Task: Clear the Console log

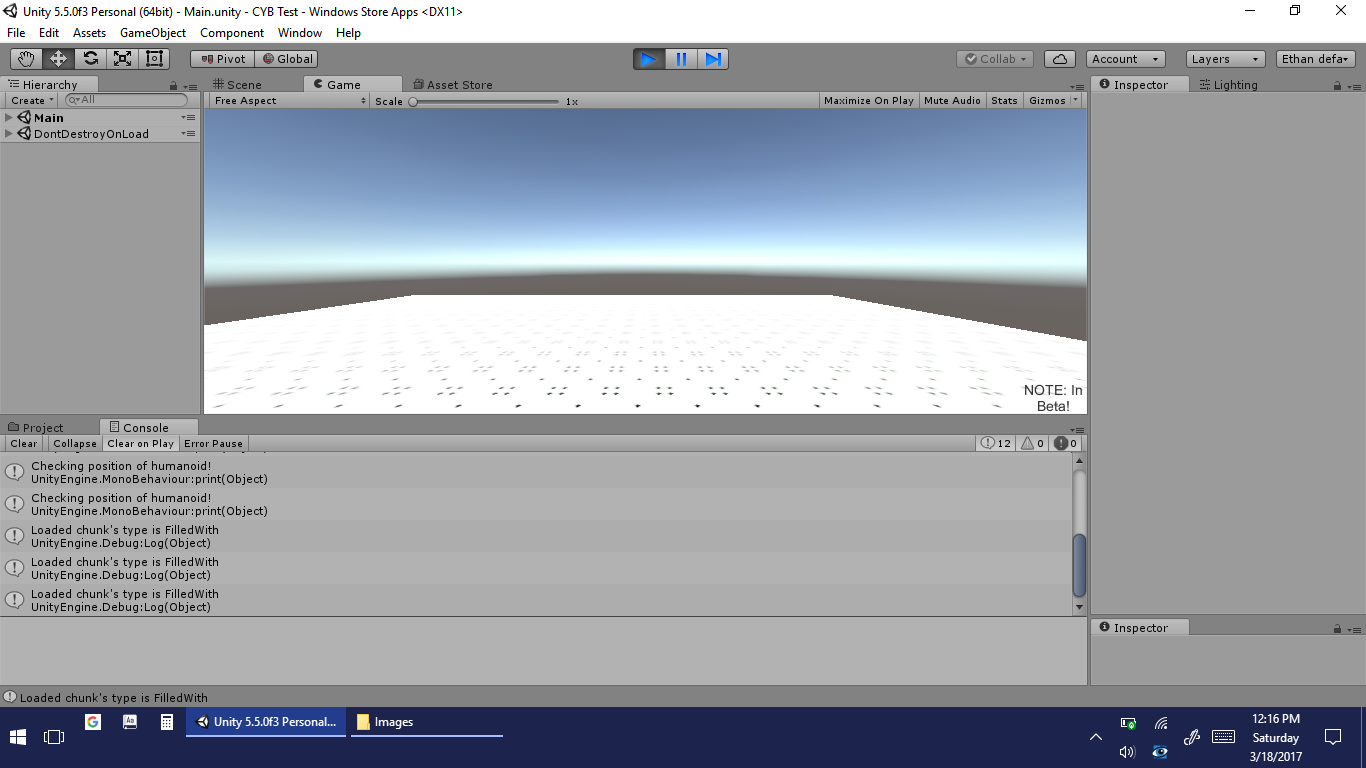Action: (x=24, y=444)
